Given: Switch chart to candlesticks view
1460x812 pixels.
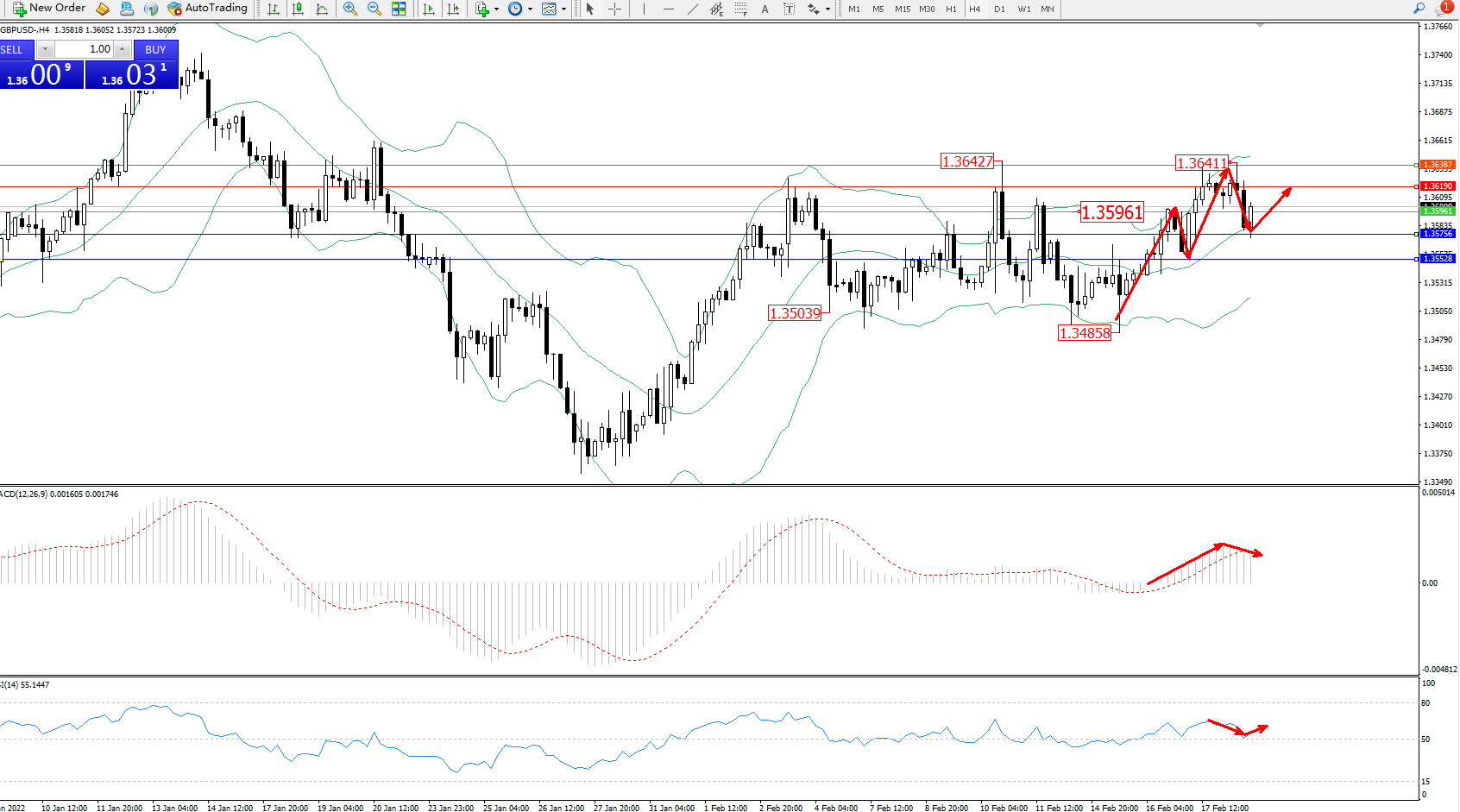Looking at the screenshot, I should [298, 9].
